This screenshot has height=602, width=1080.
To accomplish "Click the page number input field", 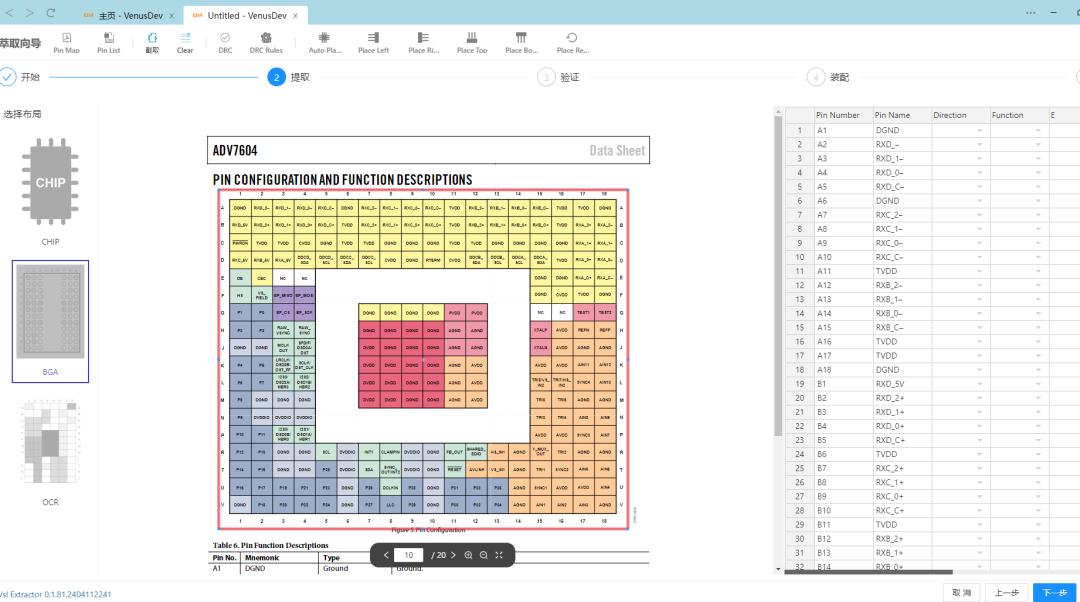I will tap(408, 555).
